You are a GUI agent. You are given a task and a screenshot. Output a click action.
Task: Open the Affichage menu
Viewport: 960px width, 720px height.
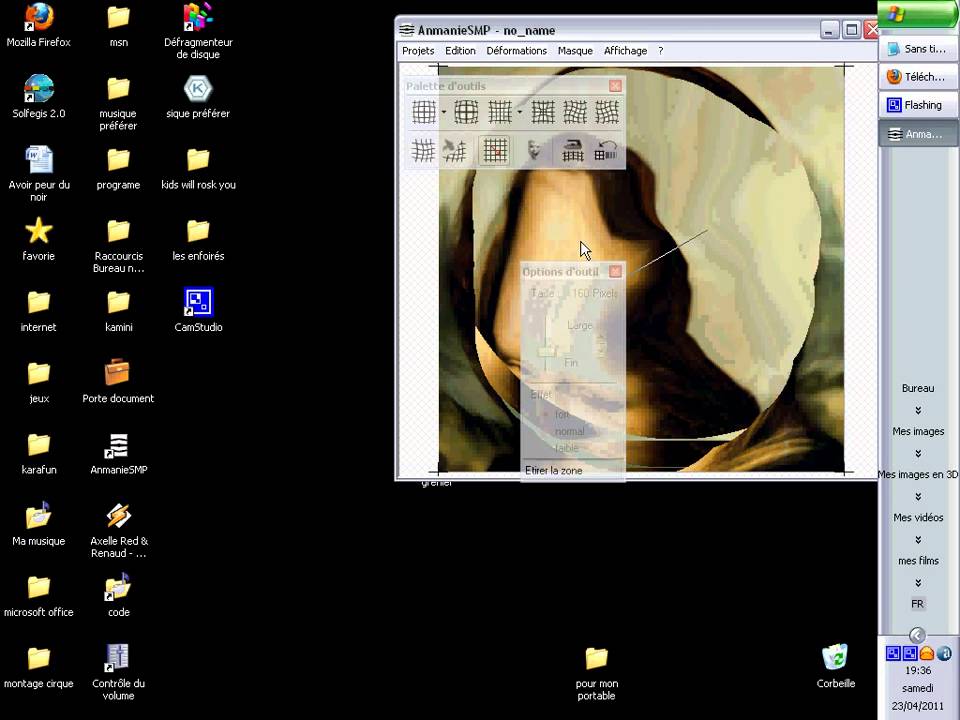[x=625, y=51]
